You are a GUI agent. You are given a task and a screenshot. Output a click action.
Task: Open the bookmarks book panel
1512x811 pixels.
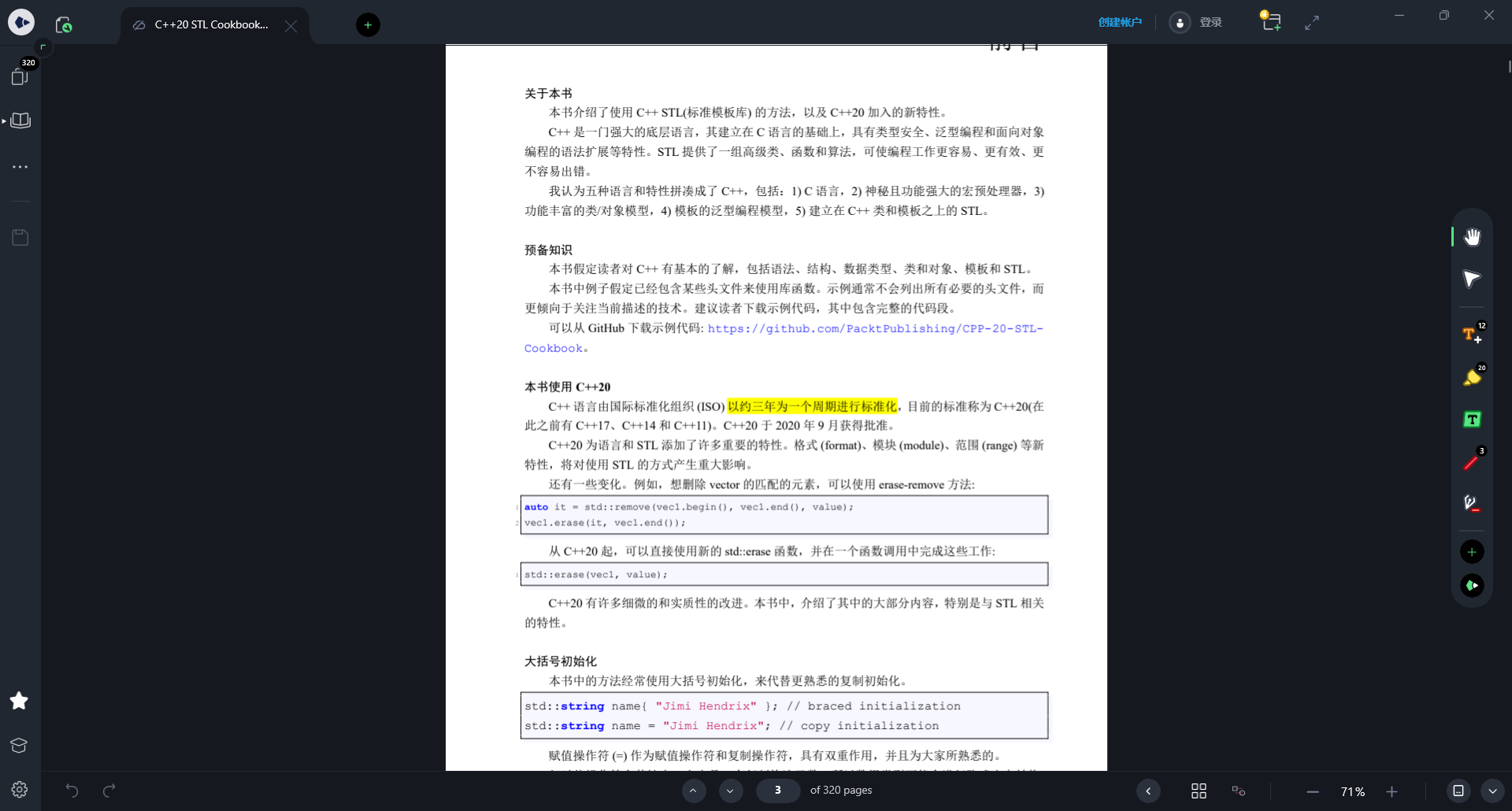(x=21, y=120)
